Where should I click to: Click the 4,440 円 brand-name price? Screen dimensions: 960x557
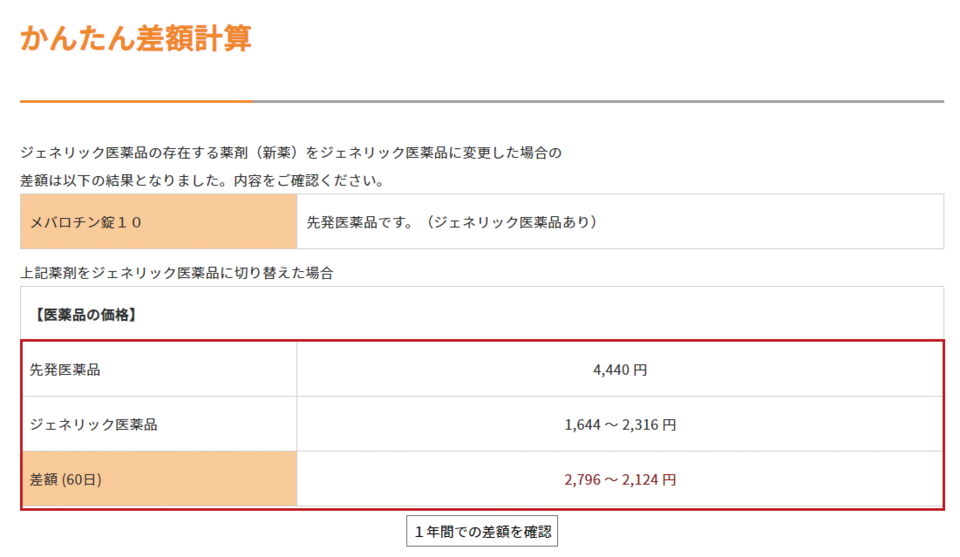[x=620, y=369]
